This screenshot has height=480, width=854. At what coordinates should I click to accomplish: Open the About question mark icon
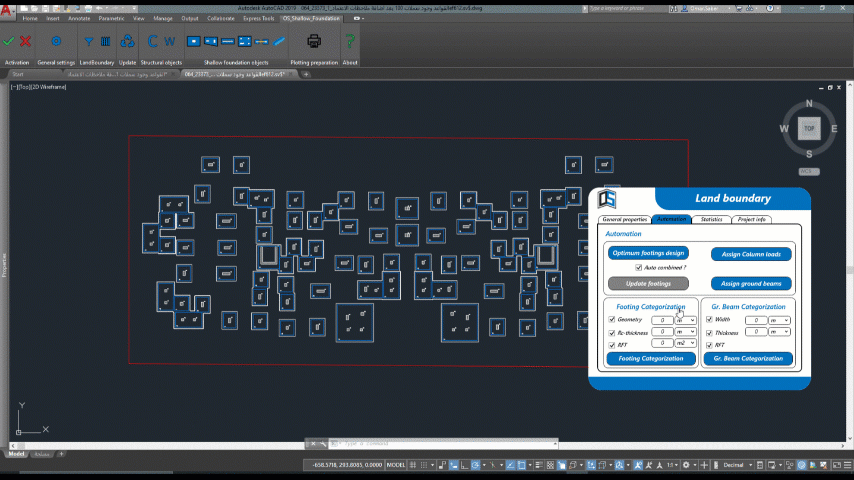tap(350, 42)
